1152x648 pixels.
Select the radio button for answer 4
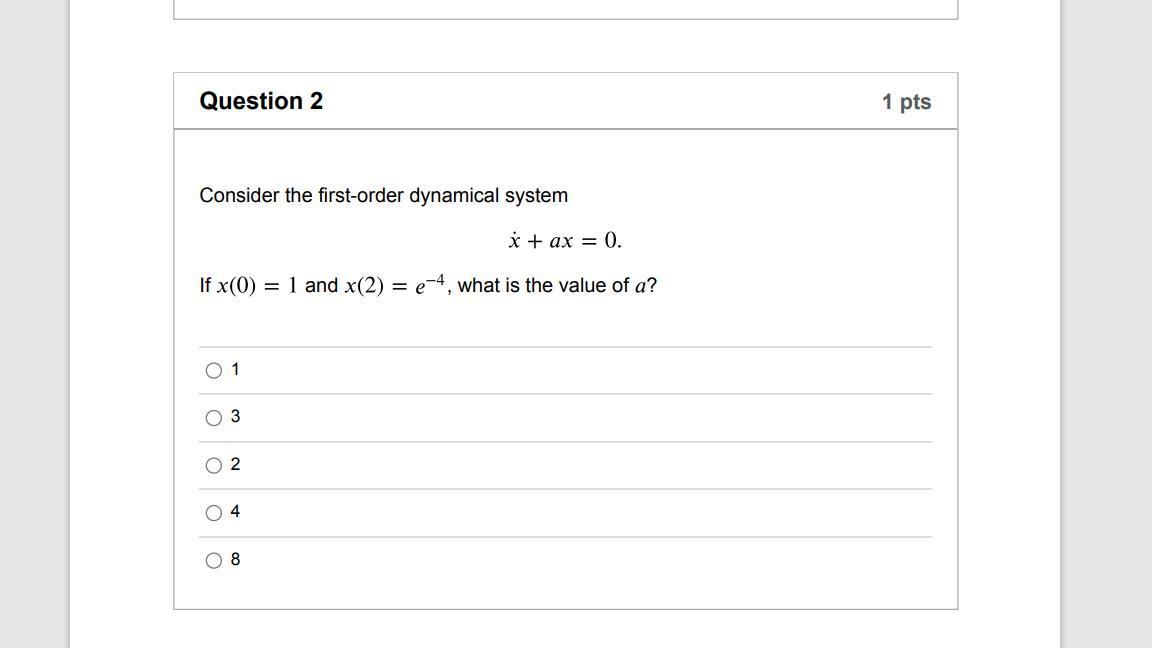[x=214, y=511]
